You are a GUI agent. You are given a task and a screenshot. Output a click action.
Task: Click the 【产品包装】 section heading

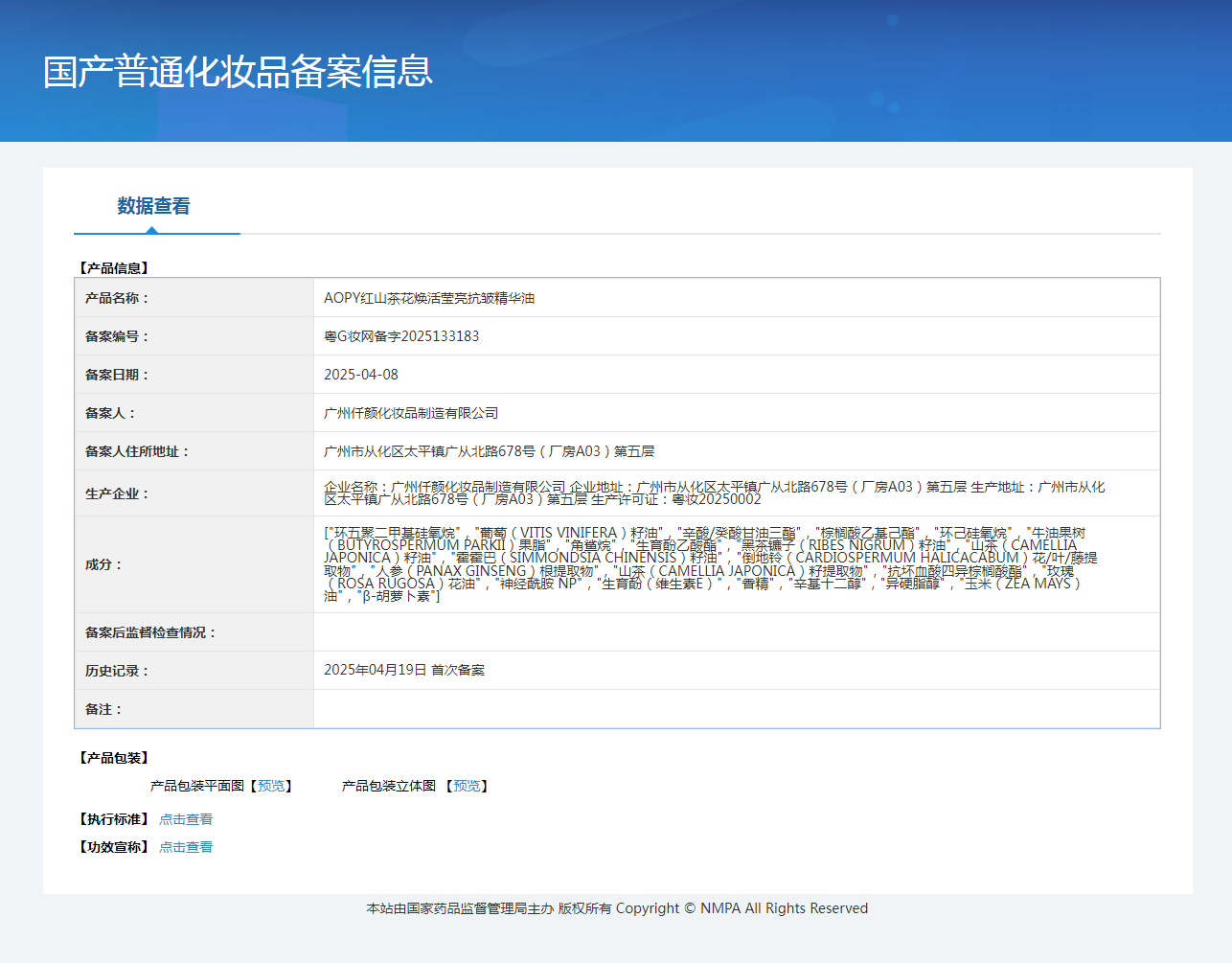113,758
